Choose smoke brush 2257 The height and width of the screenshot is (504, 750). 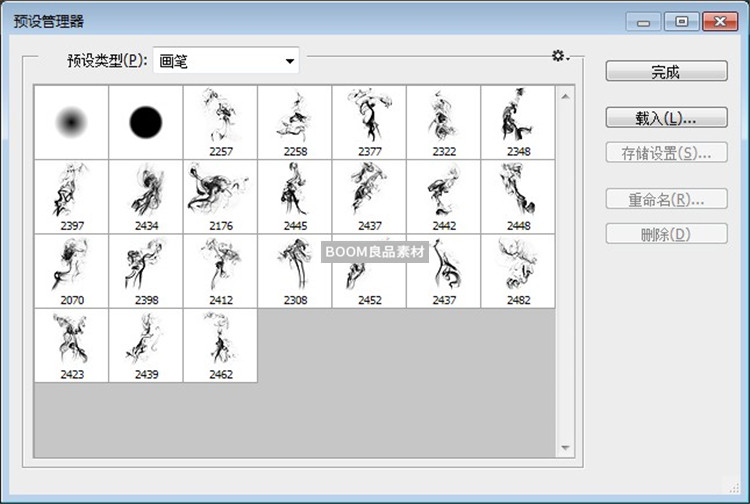[220, 120]
